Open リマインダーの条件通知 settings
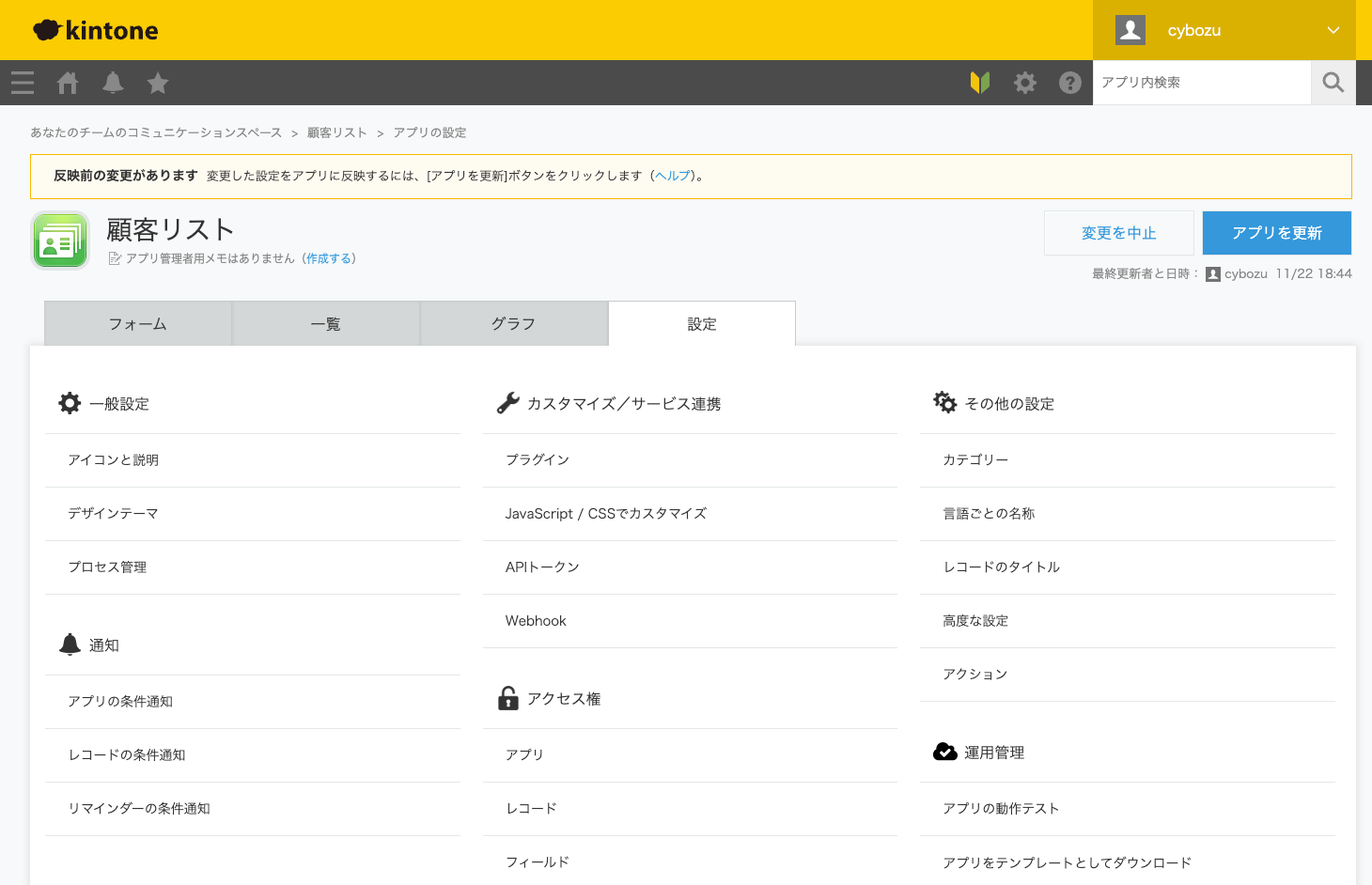 tap(253, 809)
